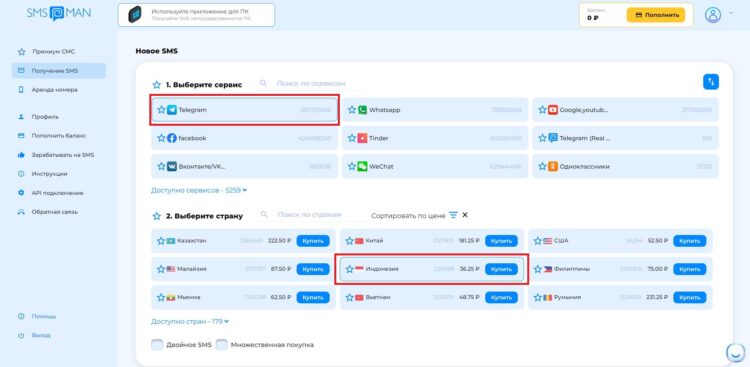Click the star beside '2. Выберите страну'

[x=156, y=216]
